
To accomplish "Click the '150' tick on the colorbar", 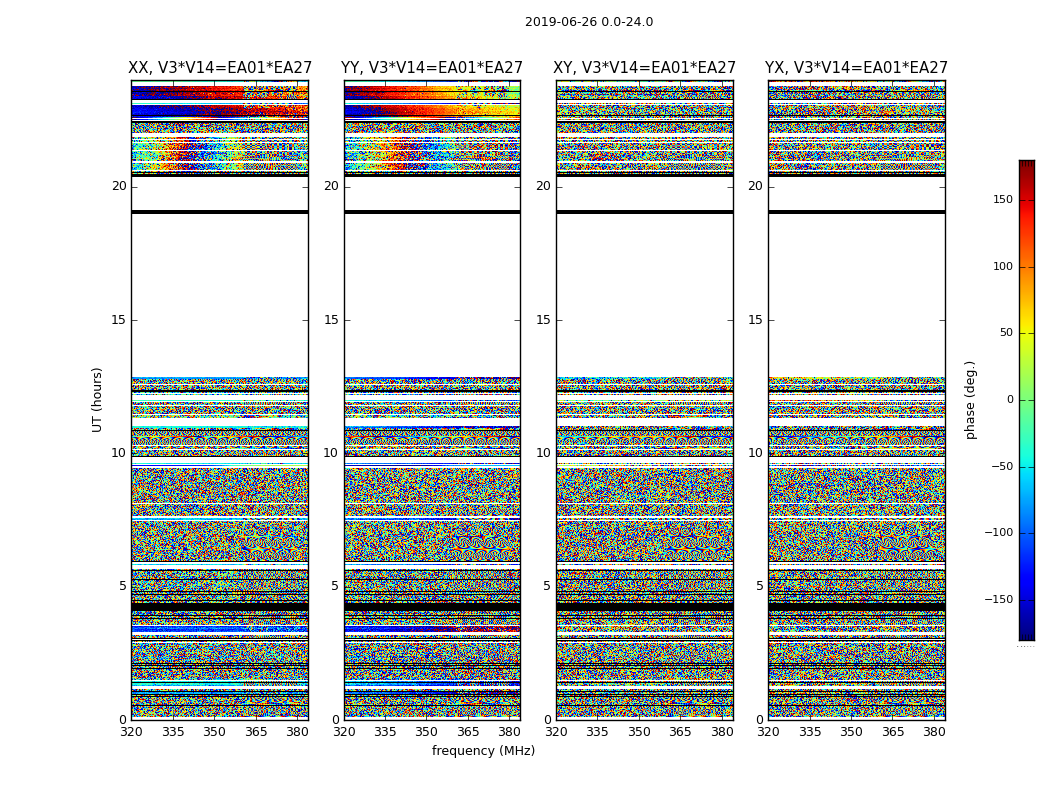I will click(1003, 199).
